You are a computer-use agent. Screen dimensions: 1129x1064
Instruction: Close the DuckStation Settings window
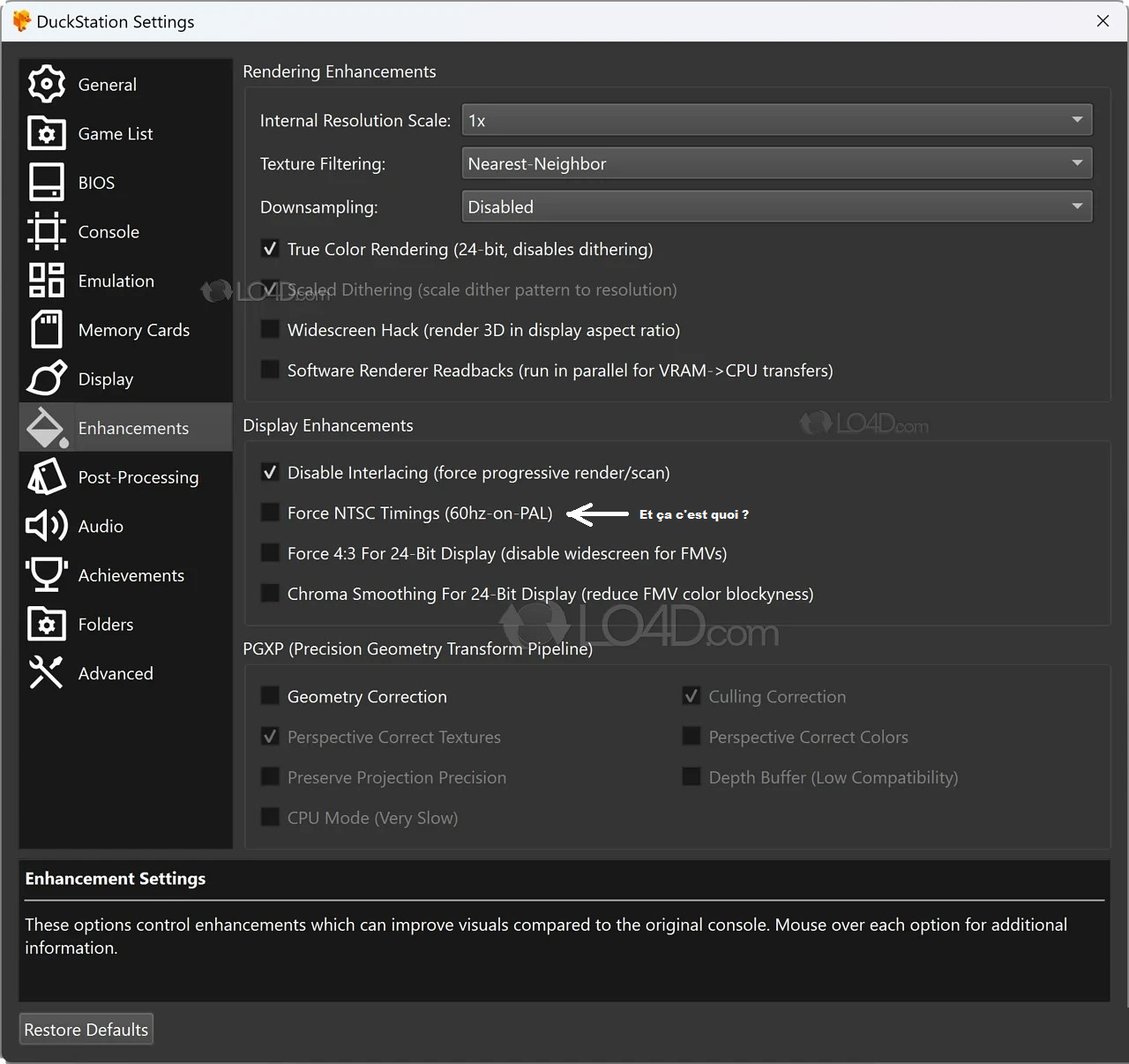click(1103, 21)
